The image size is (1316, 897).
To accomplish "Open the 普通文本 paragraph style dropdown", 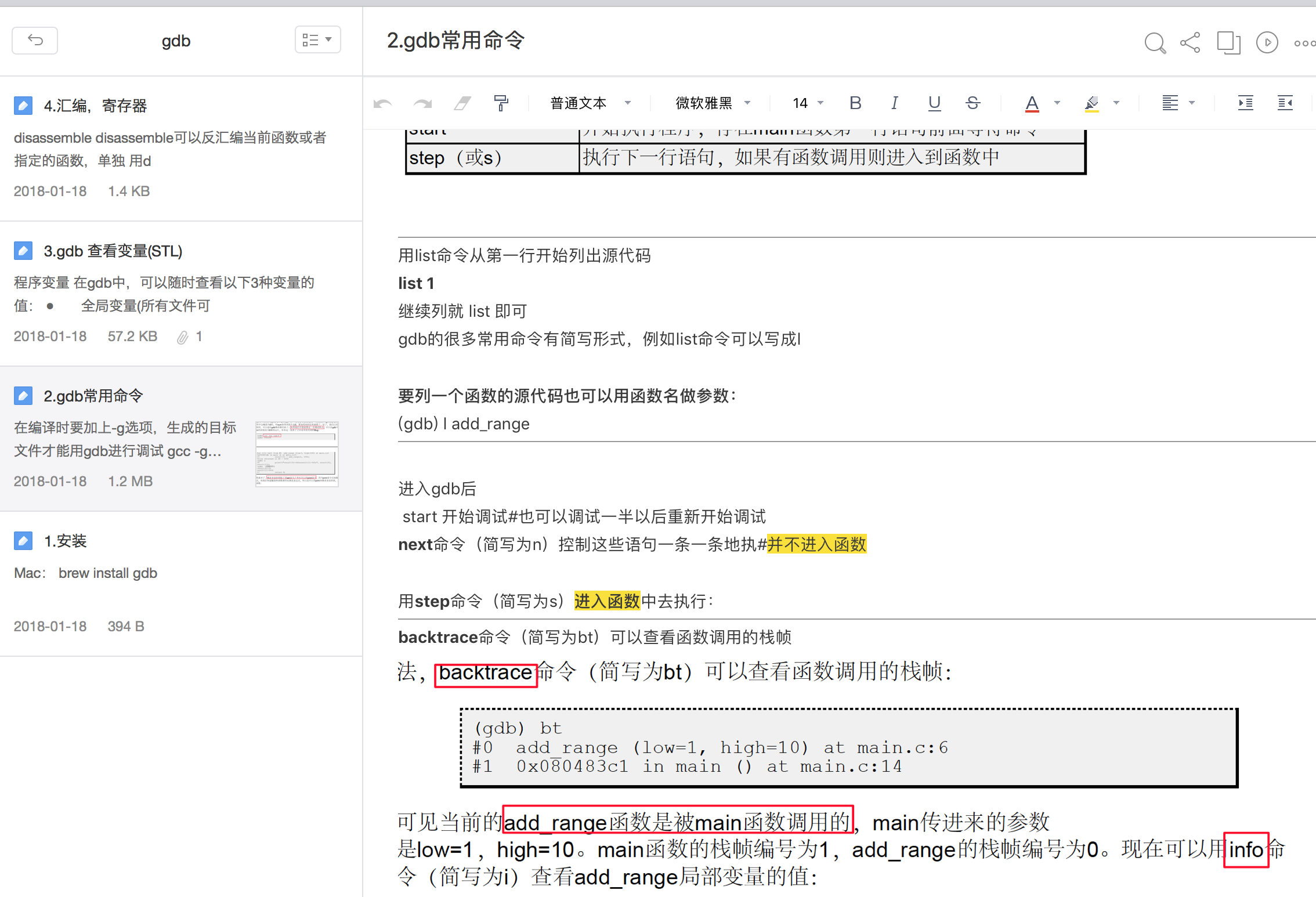I will (590, 103).
